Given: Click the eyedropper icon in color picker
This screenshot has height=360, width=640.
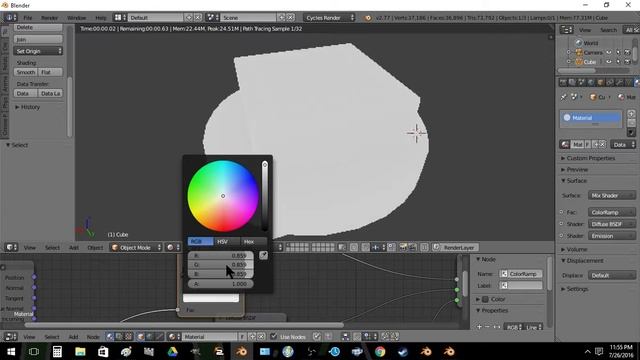Looking at the screenshot, I should click(264, 255).
